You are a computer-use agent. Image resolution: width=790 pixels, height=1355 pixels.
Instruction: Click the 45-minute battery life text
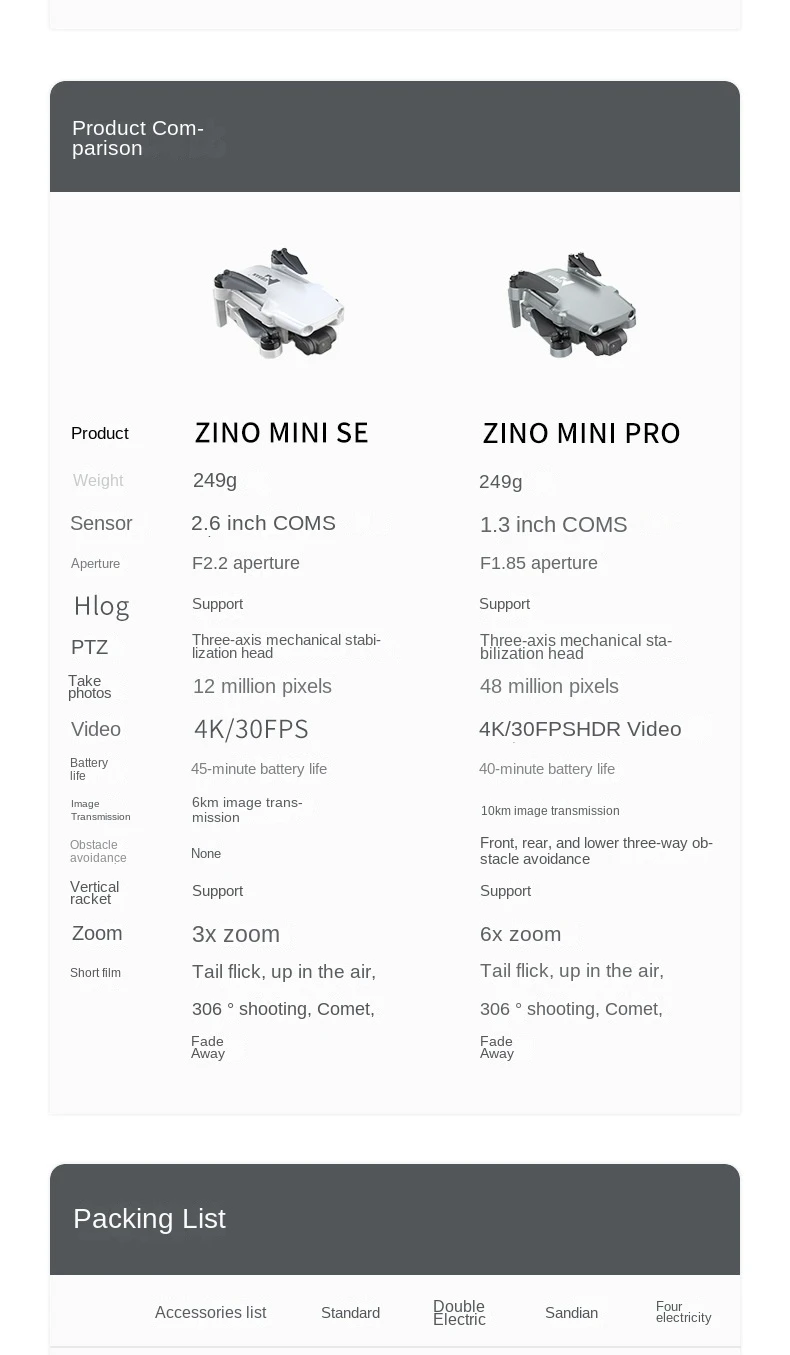(259, 769)
